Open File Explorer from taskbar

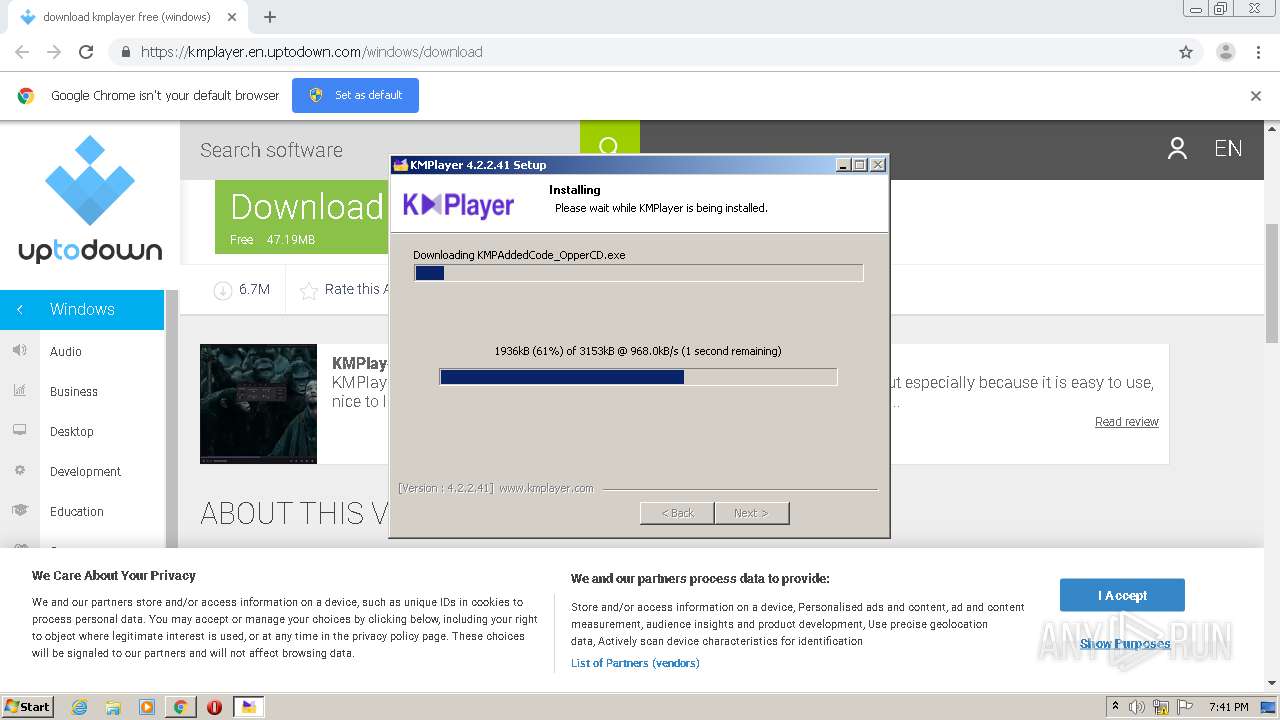[113, 707]
